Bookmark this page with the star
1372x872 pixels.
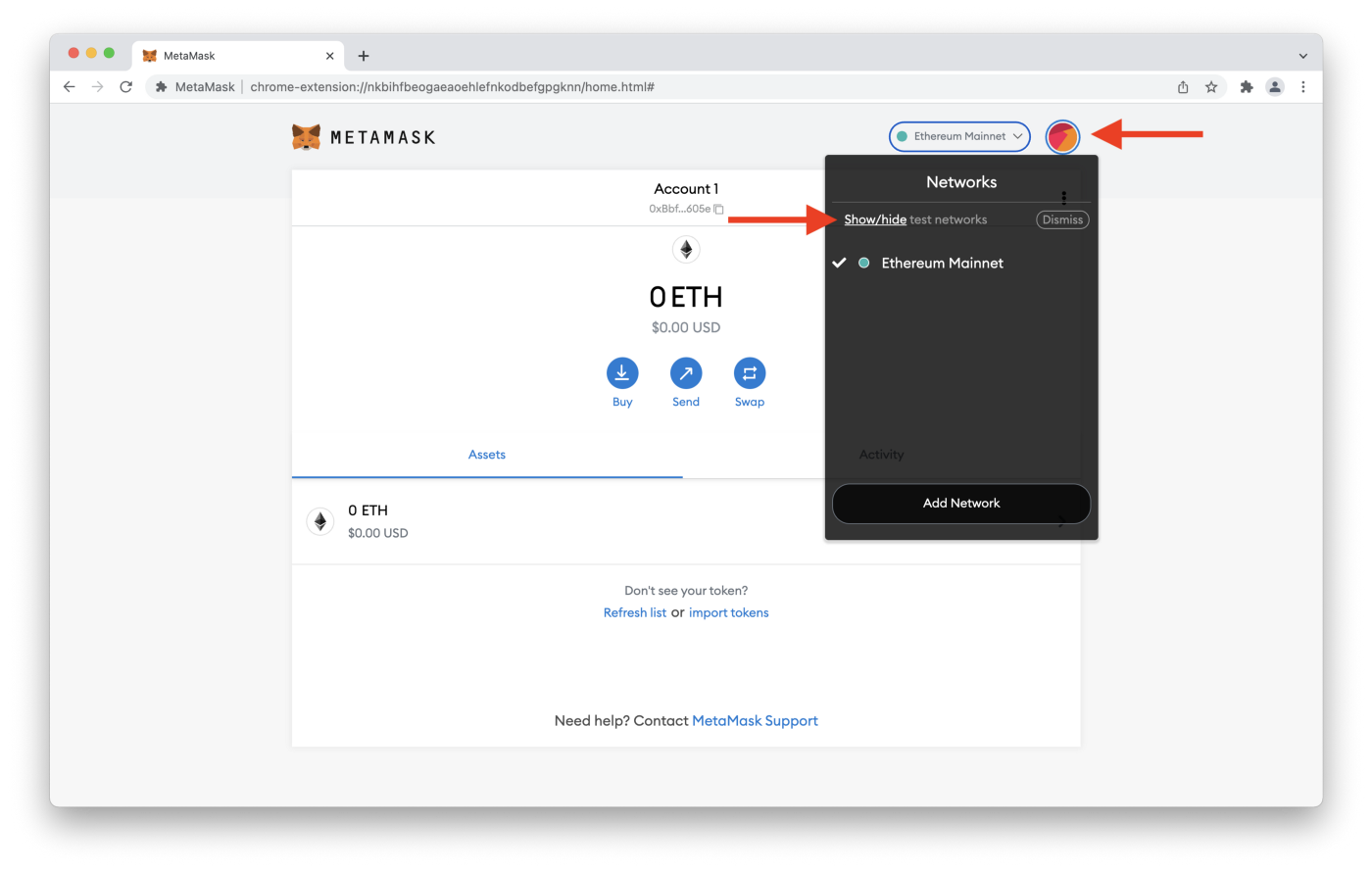click(1211, 86)
